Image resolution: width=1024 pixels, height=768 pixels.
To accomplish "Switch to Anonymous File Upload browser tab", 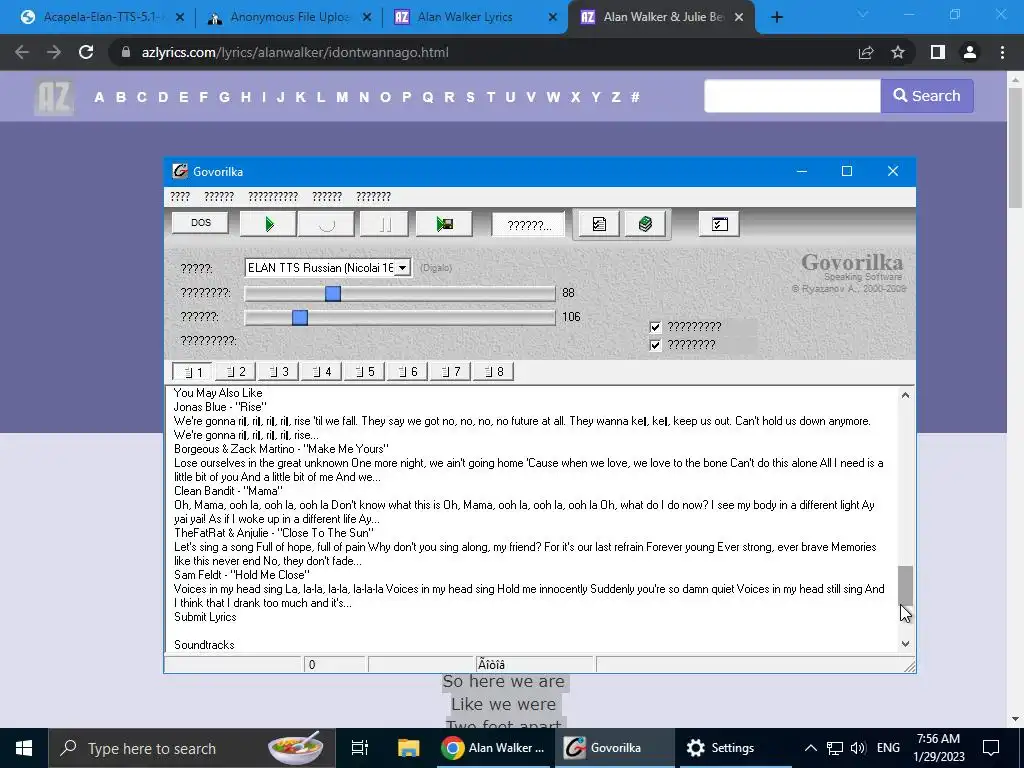I will (287, 17).
